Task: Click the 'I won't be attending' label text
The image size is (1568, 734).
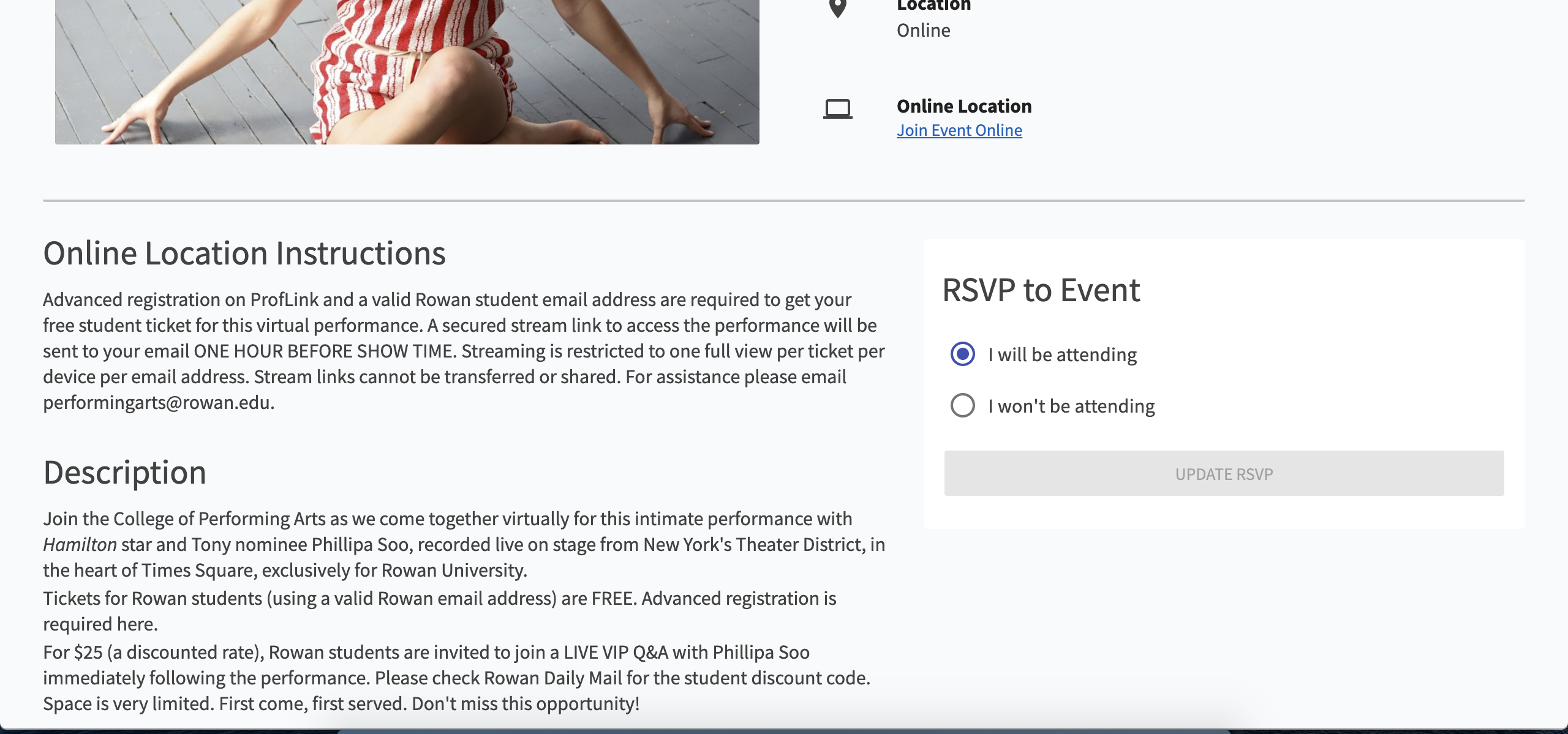Action: point(1071,406)
